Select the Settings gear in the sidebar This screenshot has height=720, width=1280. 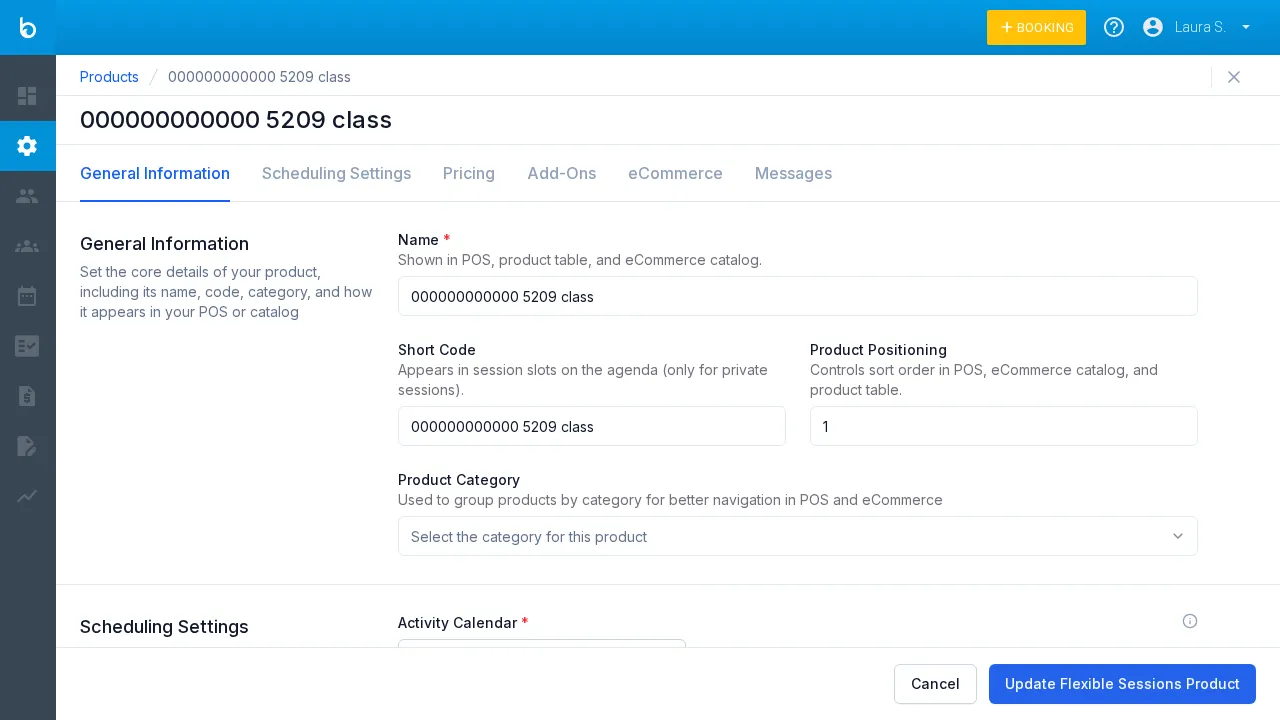pos(28,146)
